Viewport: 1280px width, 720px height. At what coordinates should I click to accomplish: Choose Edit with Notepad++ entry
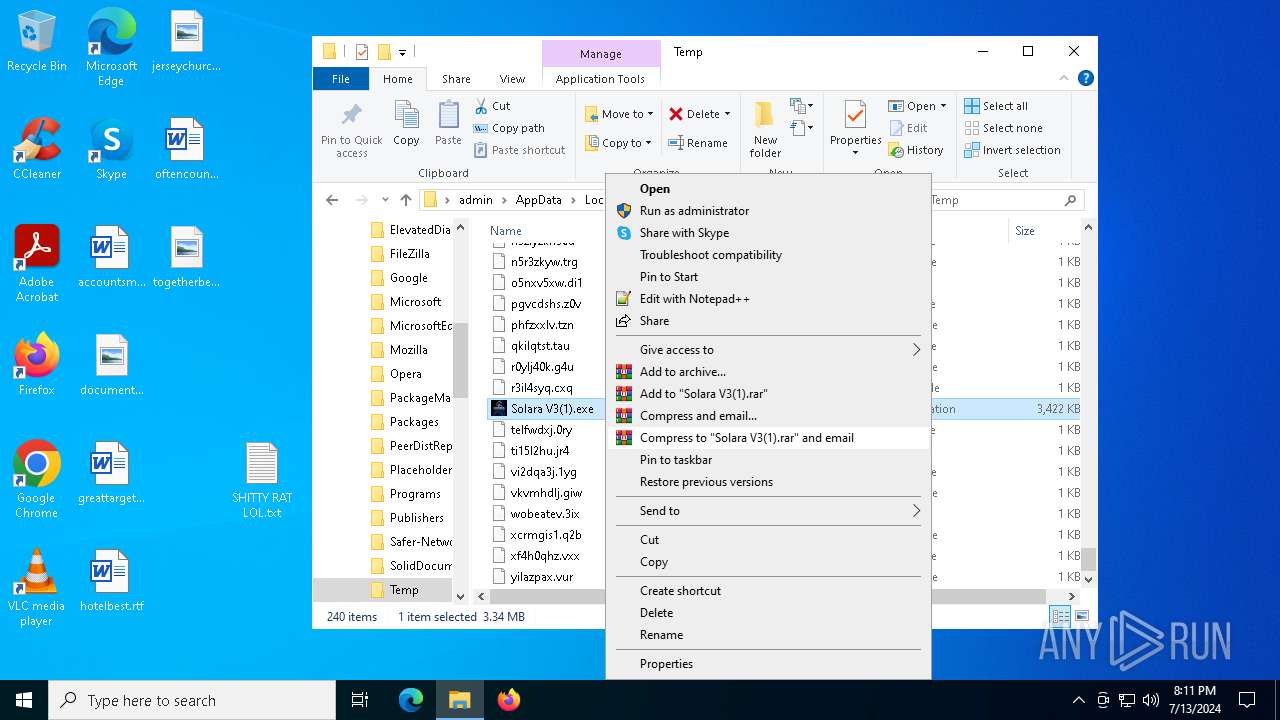pos(769,299)
